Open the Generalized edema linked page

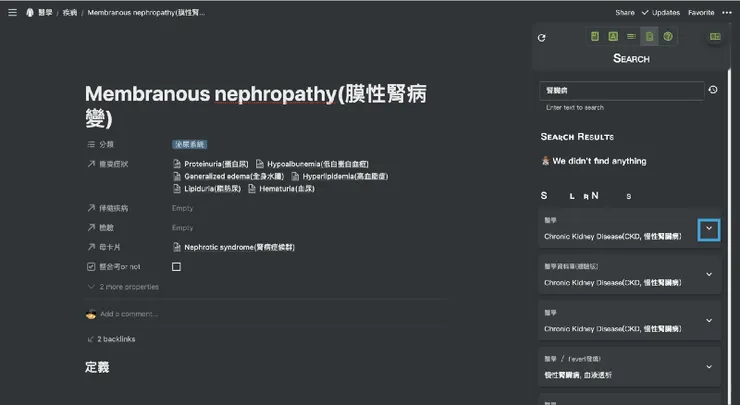pyautogui.click(x=228, y=176)
